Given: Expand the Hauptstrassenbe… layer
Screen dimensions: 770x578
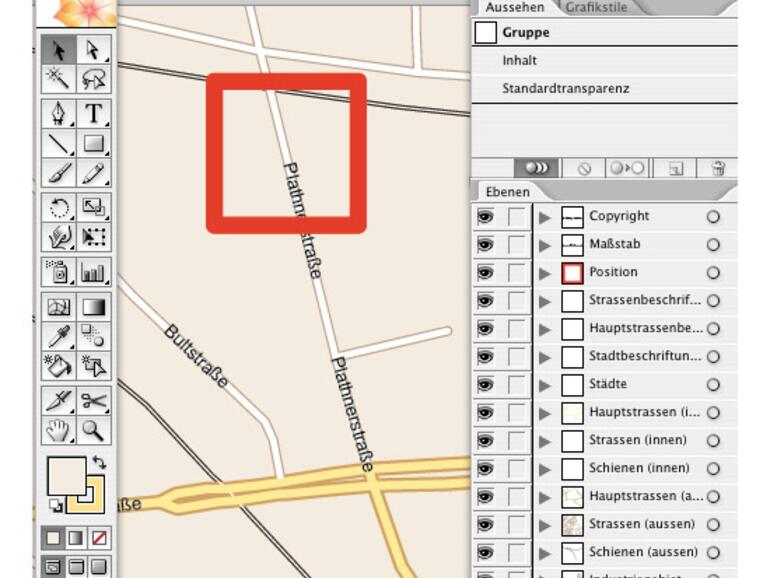Looking at the screenshot, I should (x=545, y=329).
